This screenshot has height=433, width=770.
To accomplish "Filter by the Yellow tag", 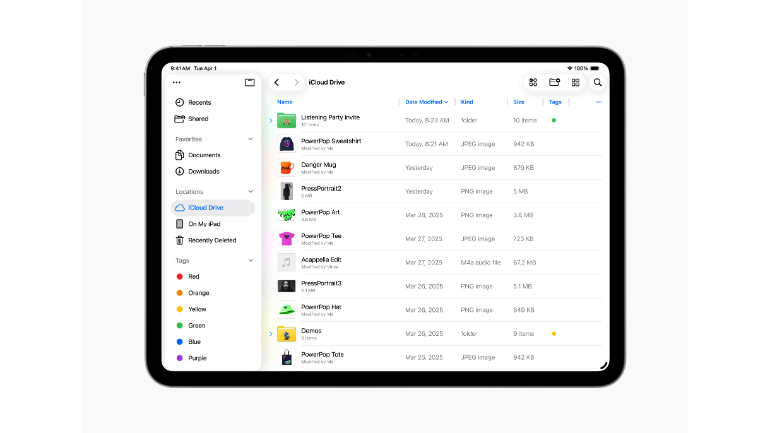I will [x=197, y=309].
